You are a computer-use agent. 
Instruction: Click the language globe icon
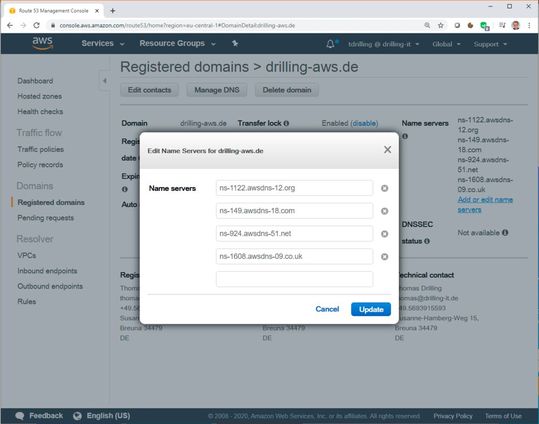pos(77,416)
